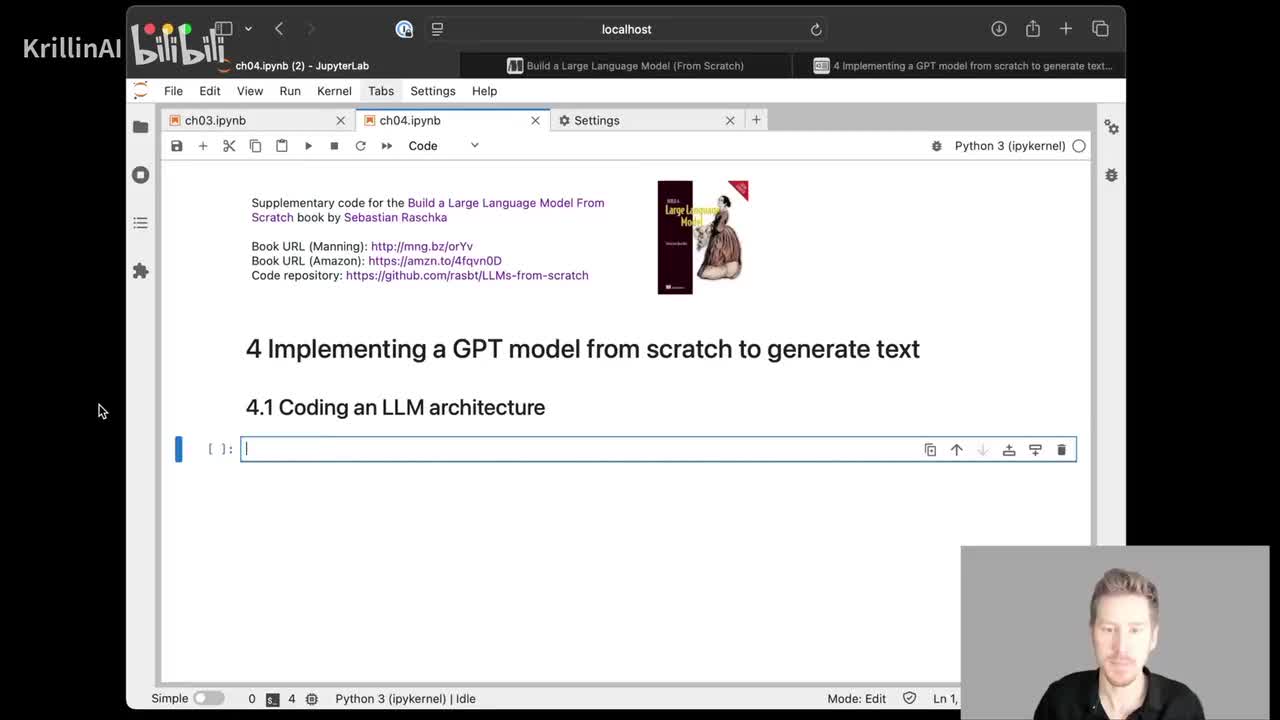Open the Settings menu

pyautogui.click(x=433, y=91)
